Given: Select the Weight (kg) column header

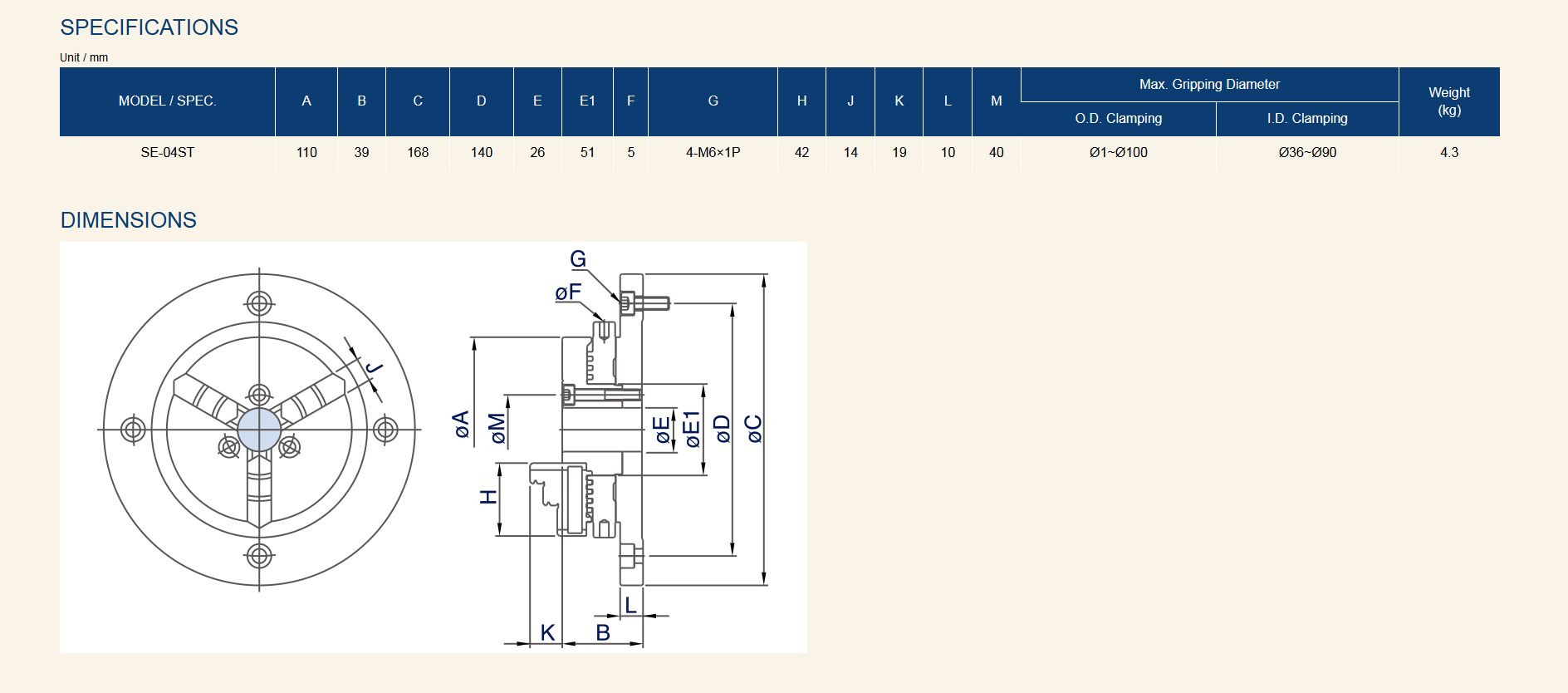Looking at the screenshot, I should (x=1448, y=101).
